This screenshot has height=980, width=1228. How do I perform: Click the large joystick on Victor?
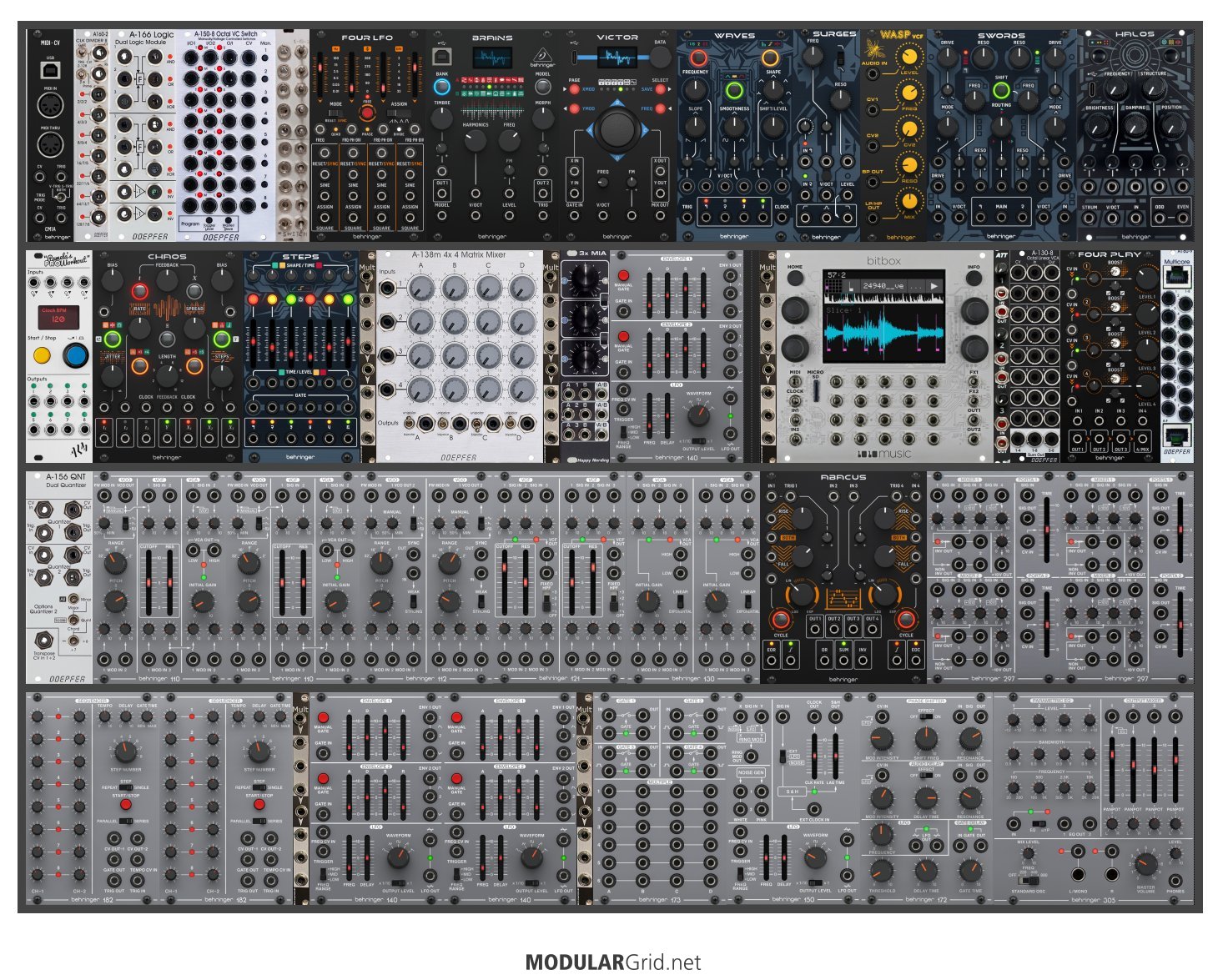[617, 128]
